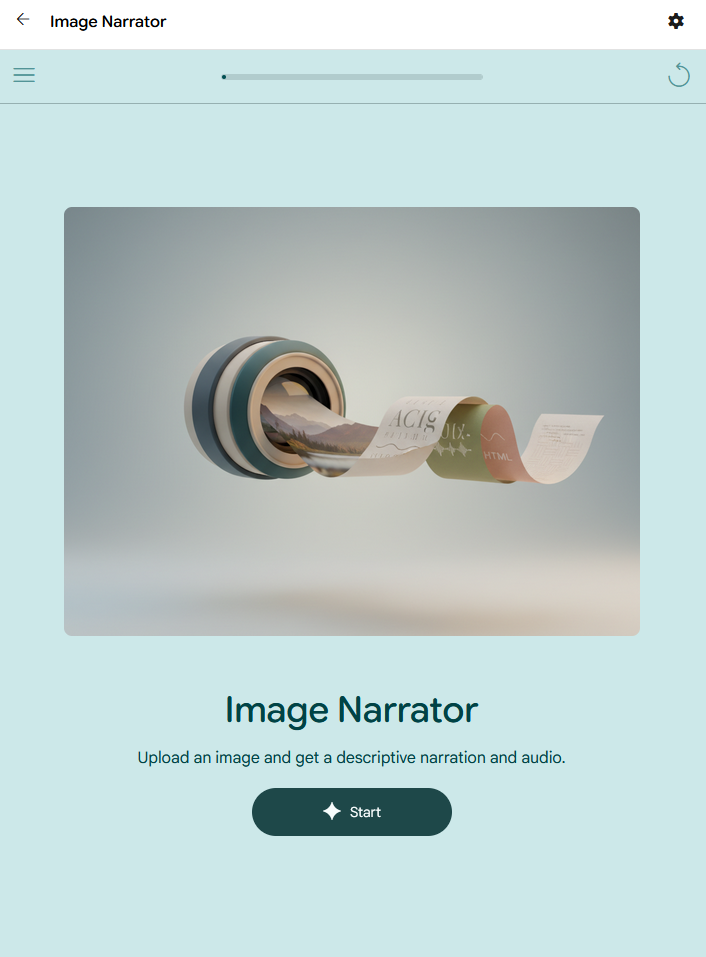Click the sparkle icon on Start button
Screen dimensions: 706x957
click(332, 811)
